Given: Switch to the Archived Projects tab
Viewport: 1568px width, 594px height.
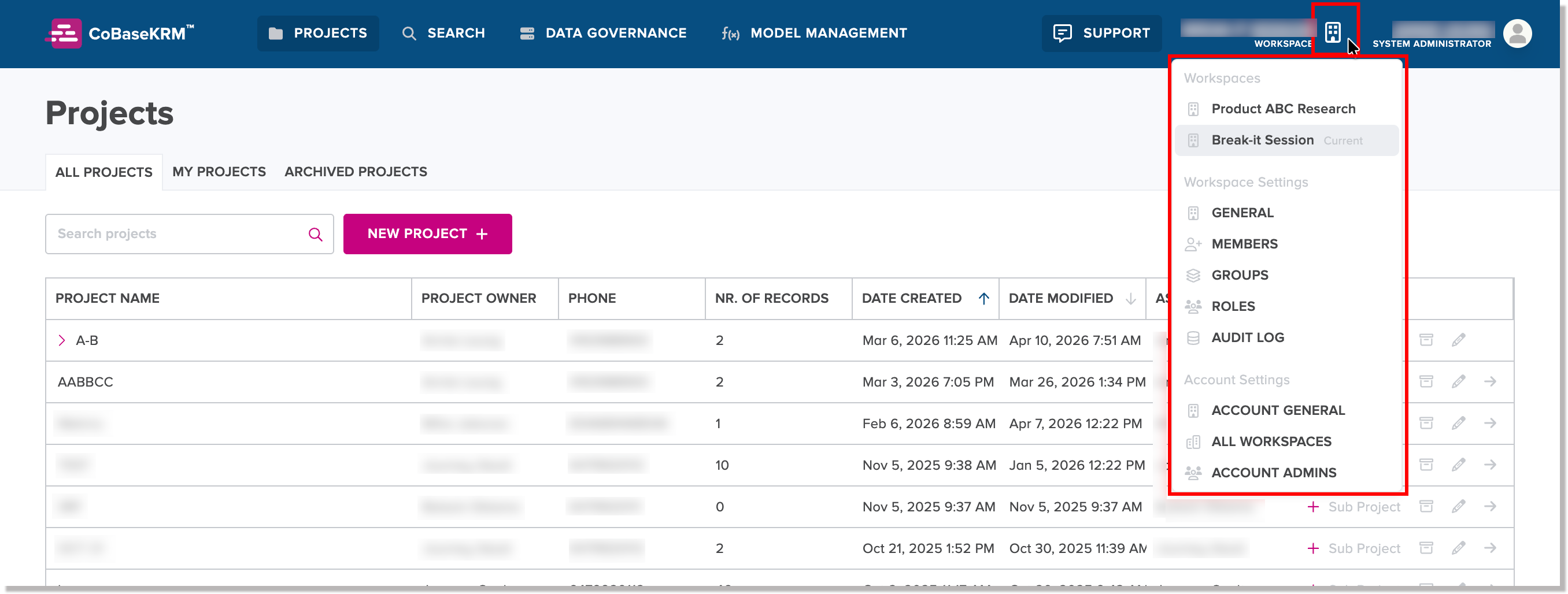Looking at the screenshot, I should tap(356, 172).
